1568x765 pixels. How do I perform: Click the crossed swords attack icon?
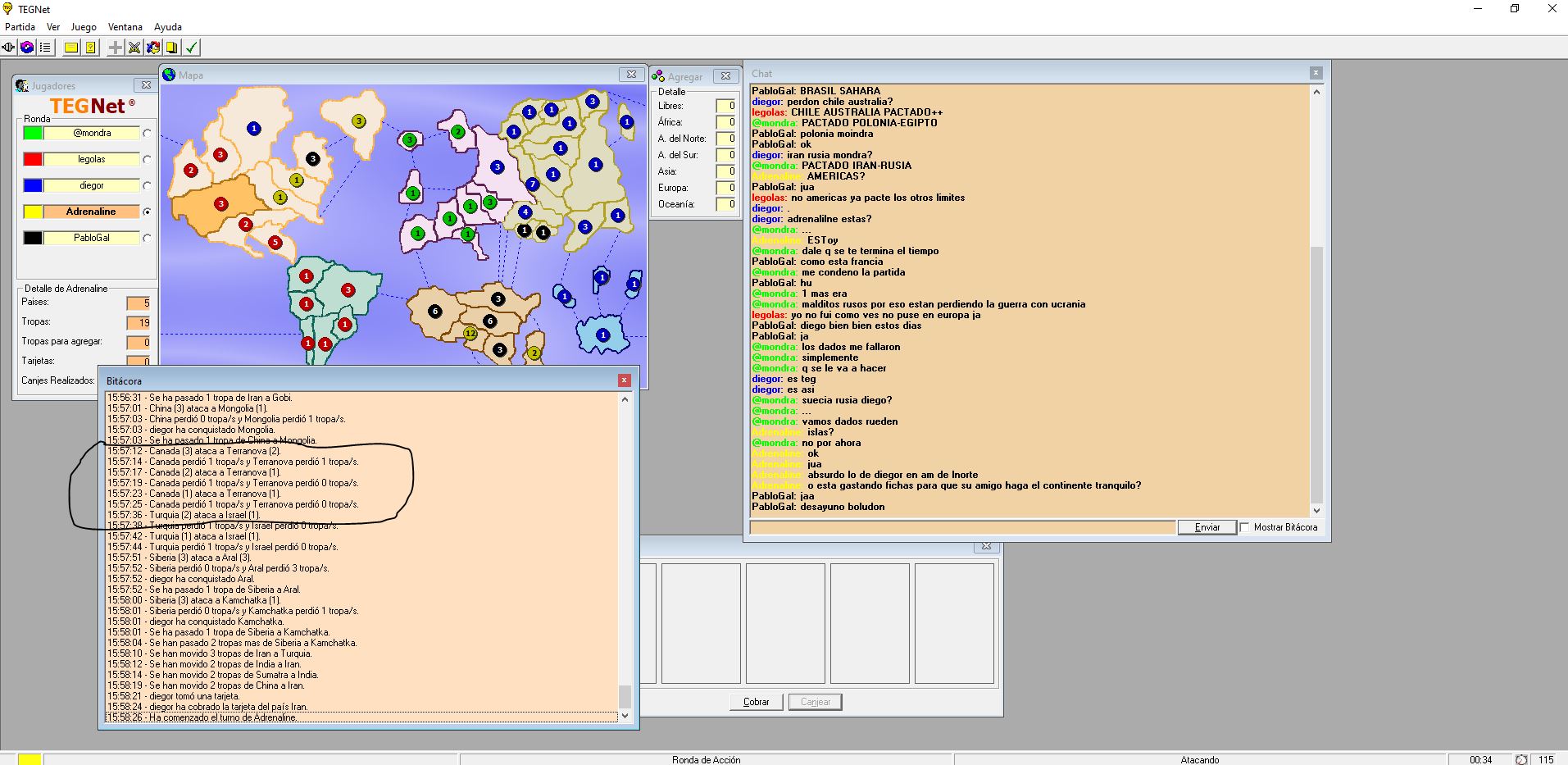(x=134, y=48)
